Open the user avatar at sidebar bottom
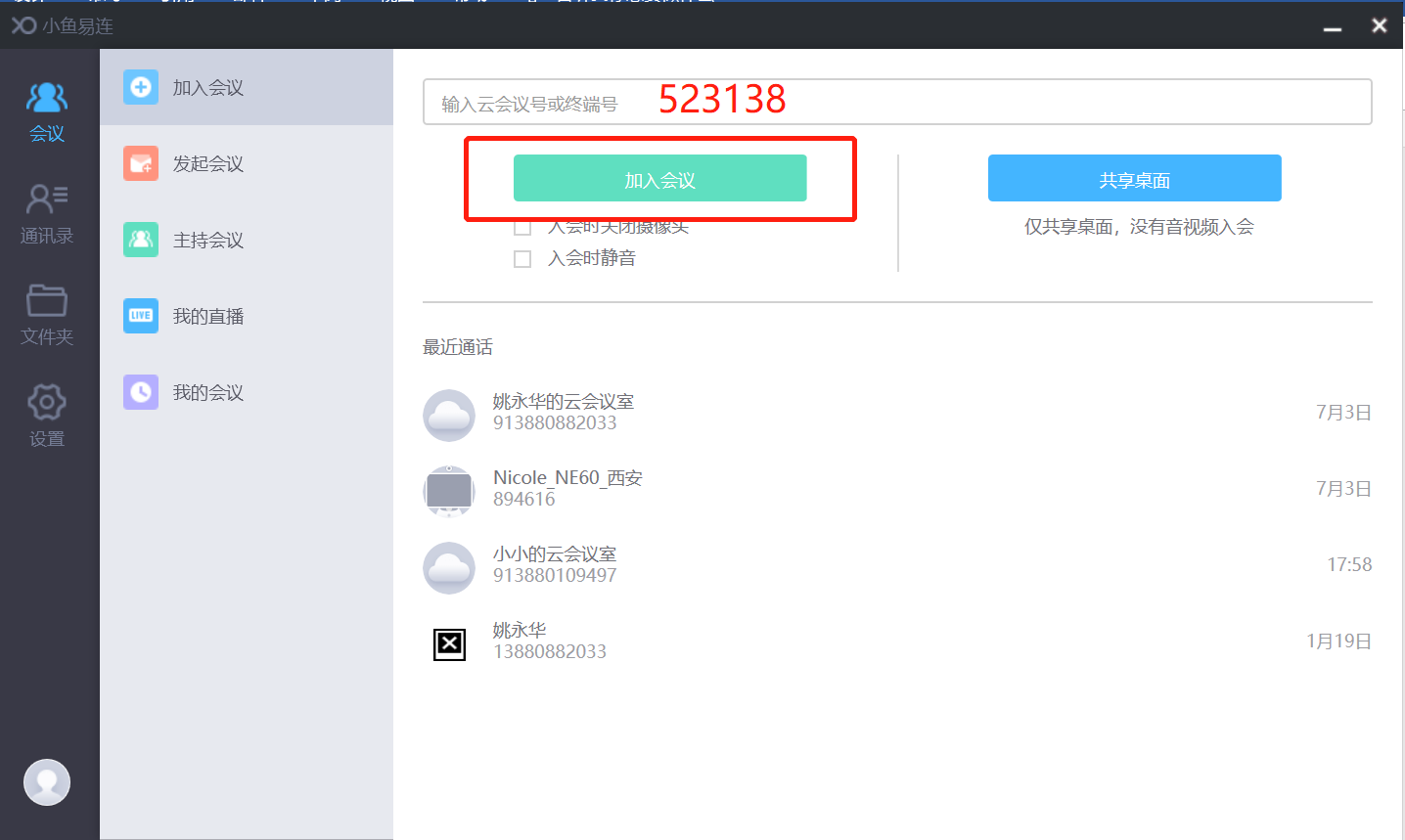 click(x=46, y=781)
